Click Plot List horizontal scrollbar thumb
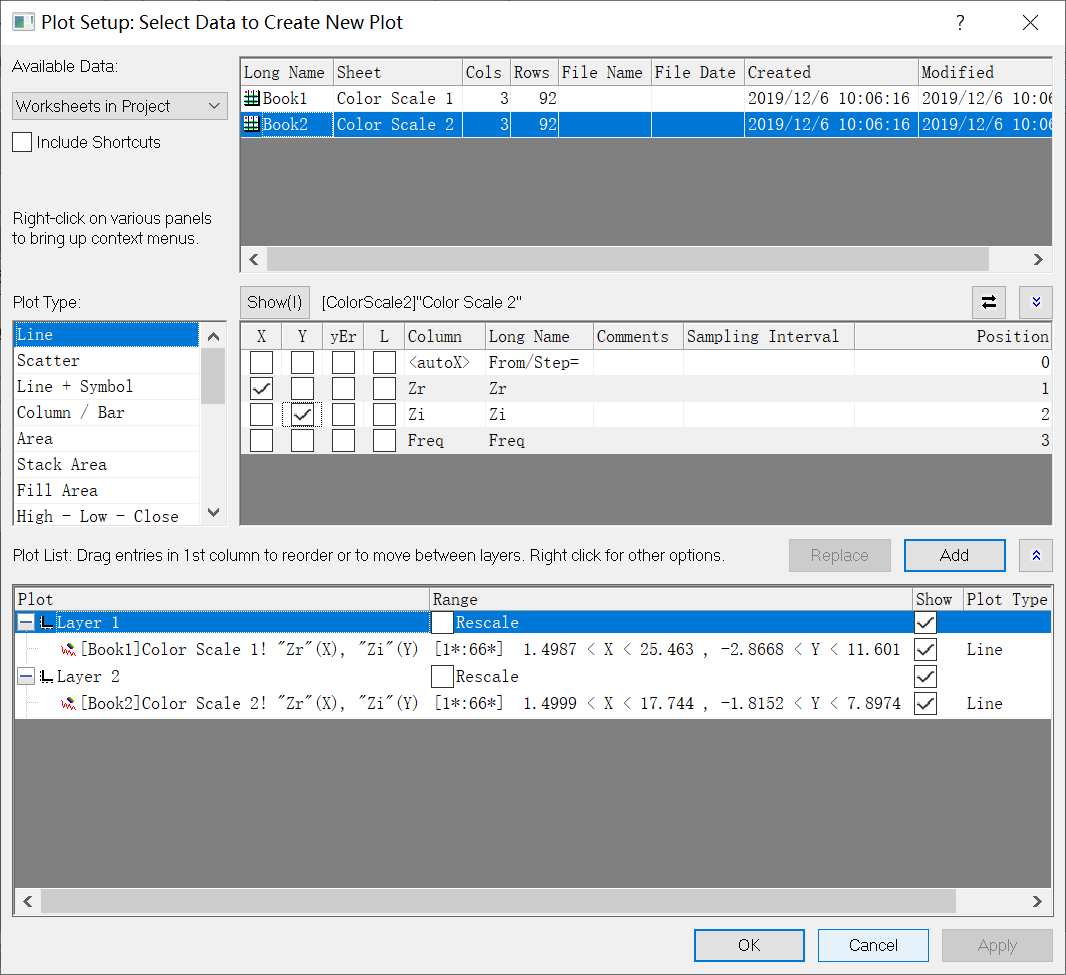The image size is (1066, 975). click(498, 902)
